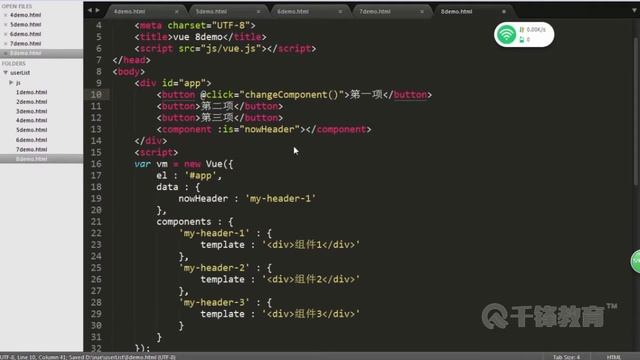Open 6demo.html in the folder tree

point(31,140)
